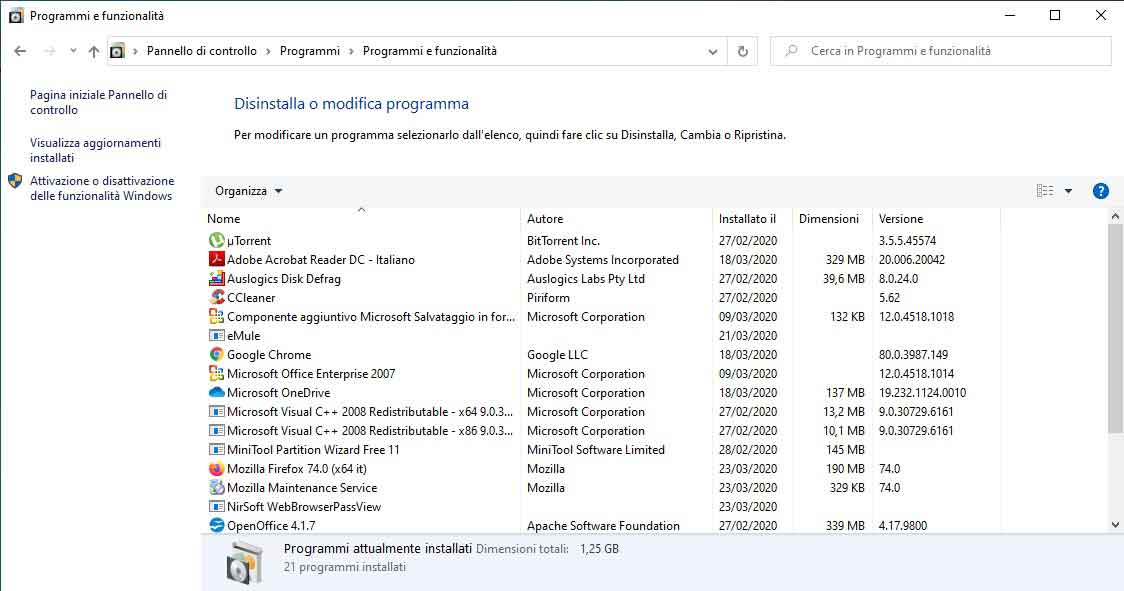Open the Organizza dropdown menu
1124x591 pixels.
click(x=249, y=191)
